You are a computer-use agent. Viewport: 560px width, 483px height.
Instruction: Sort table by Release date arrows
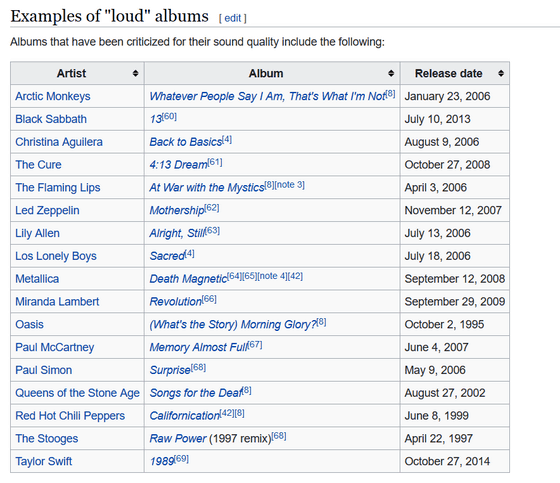pyautogui.click(x=501, y=73)
